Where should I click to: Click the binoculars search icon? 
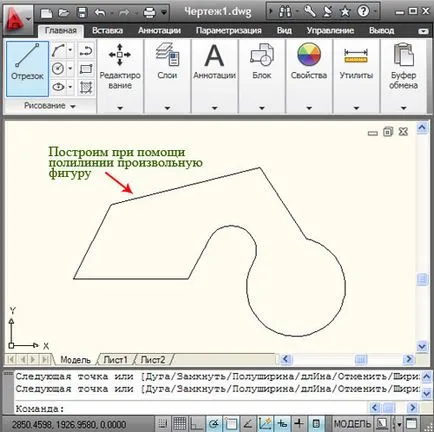(x=284, y=12)
